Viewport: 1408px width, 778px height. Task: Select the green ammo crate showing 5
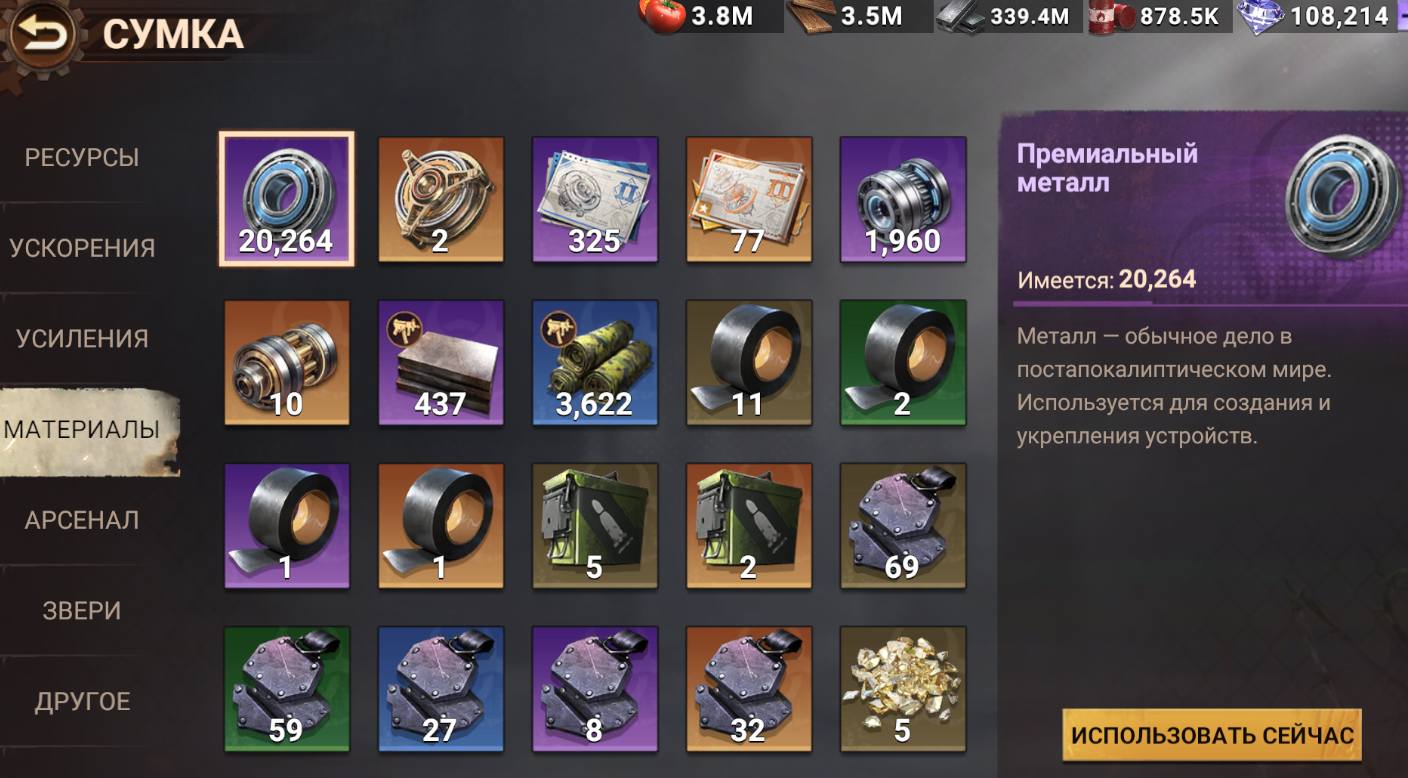click(594, 525)
